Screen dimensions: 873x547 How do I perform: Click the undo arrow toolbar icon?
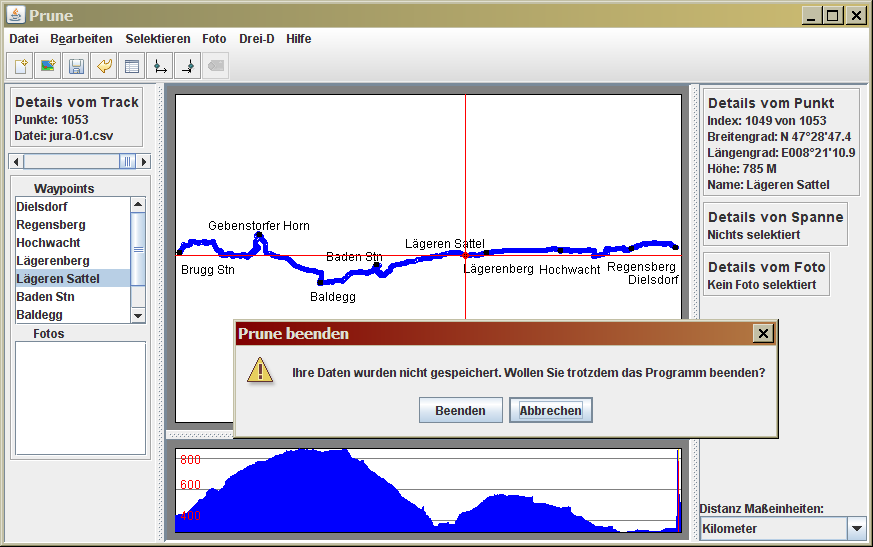[x=103, y=66]
